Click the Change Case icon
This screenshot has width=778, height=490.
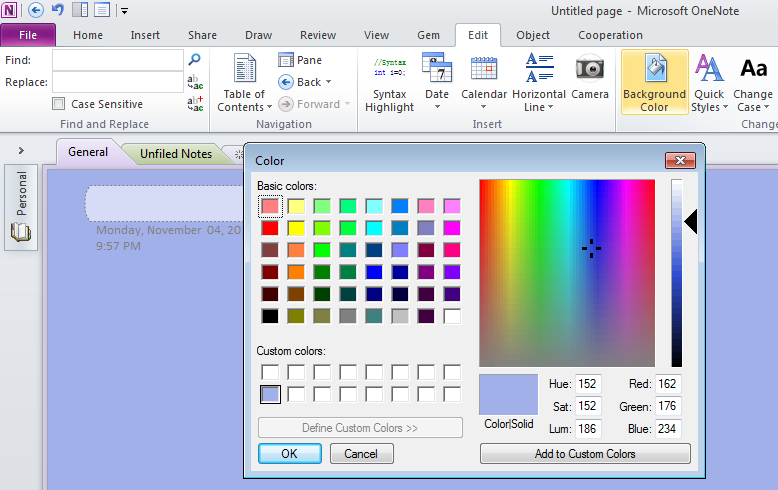pyautogui.click(x=754, y=68)
